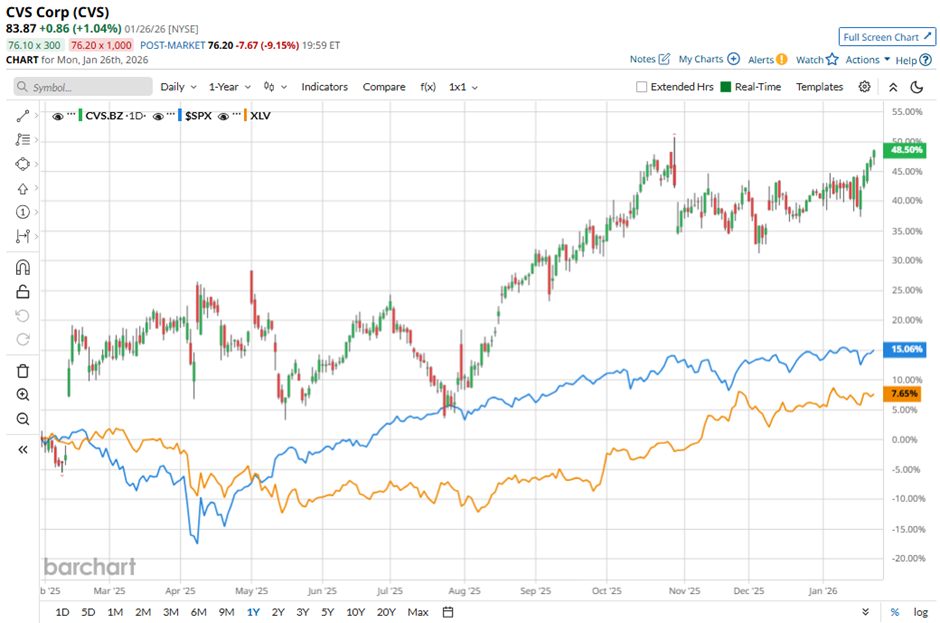Open the My Charts link
Image resolution: width=940 pixels, height=623 pixels.
click(x=708, y=60)
